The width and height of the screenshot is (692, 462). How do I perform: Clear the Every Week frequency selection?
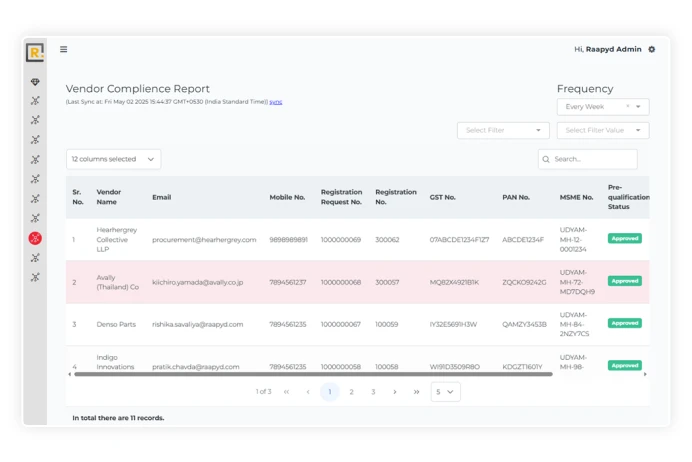628,107
